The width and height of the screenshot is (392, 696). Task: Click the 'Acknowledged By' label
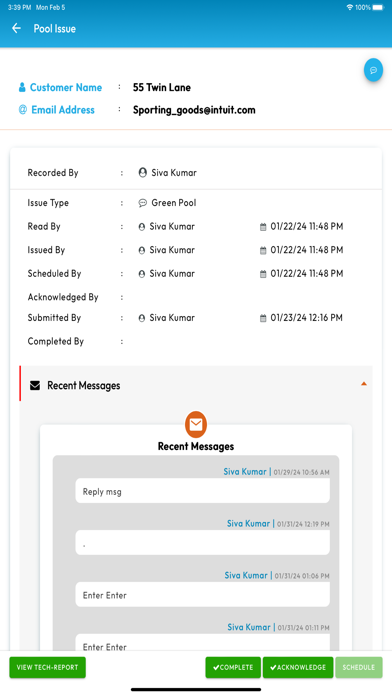tap(63, 297)
